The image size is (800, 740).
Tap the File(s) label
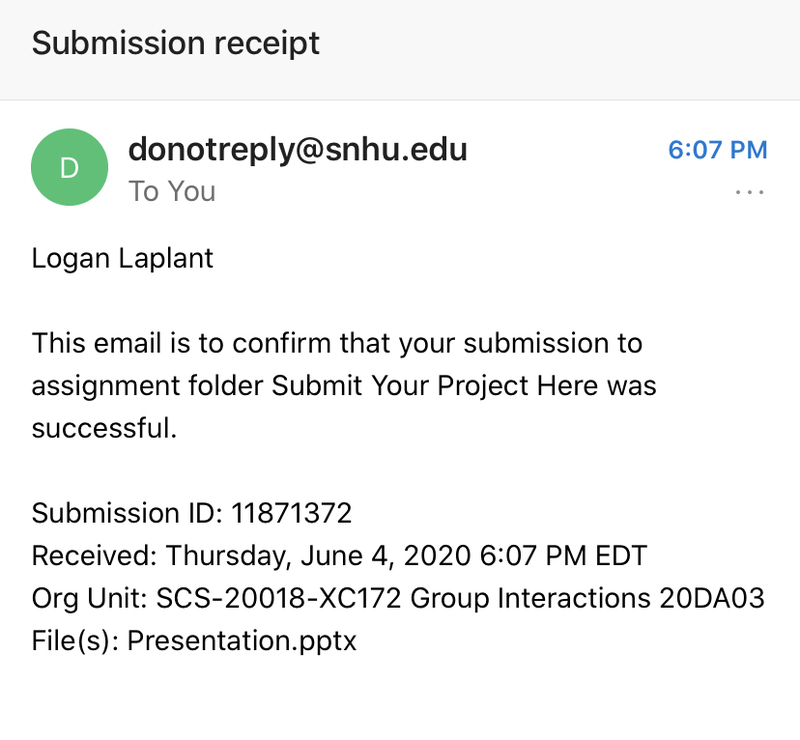76,640
